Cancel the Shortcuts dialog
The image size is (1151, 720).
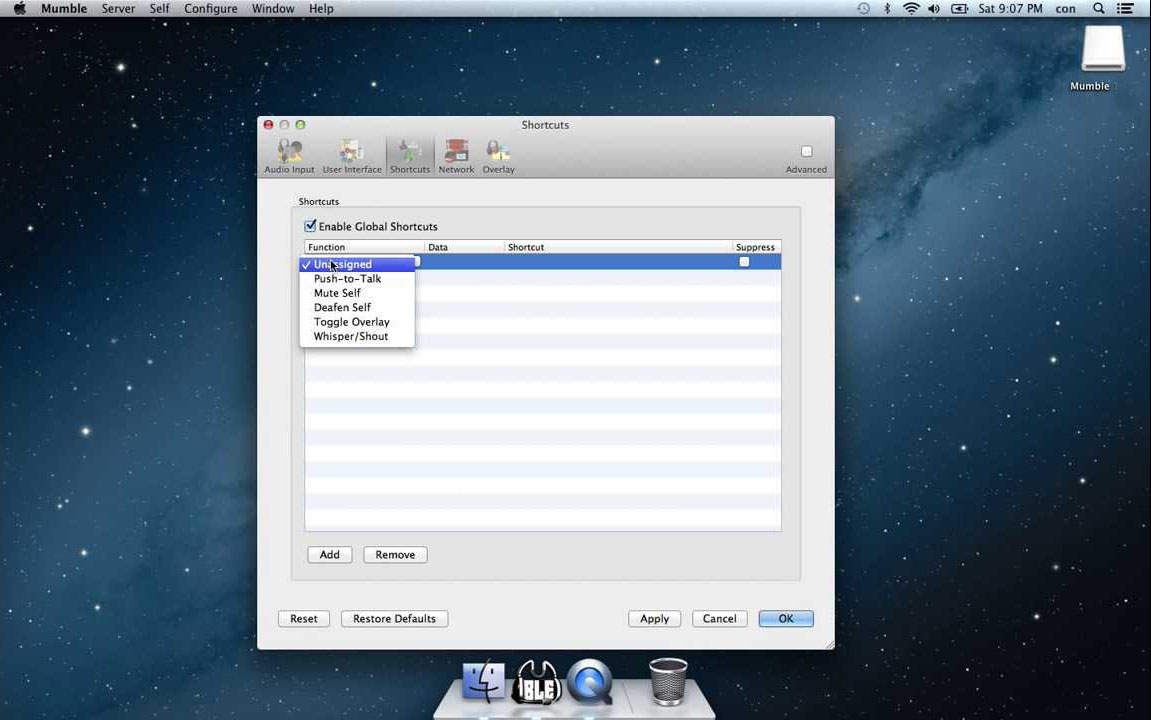[x=719, y=619]
